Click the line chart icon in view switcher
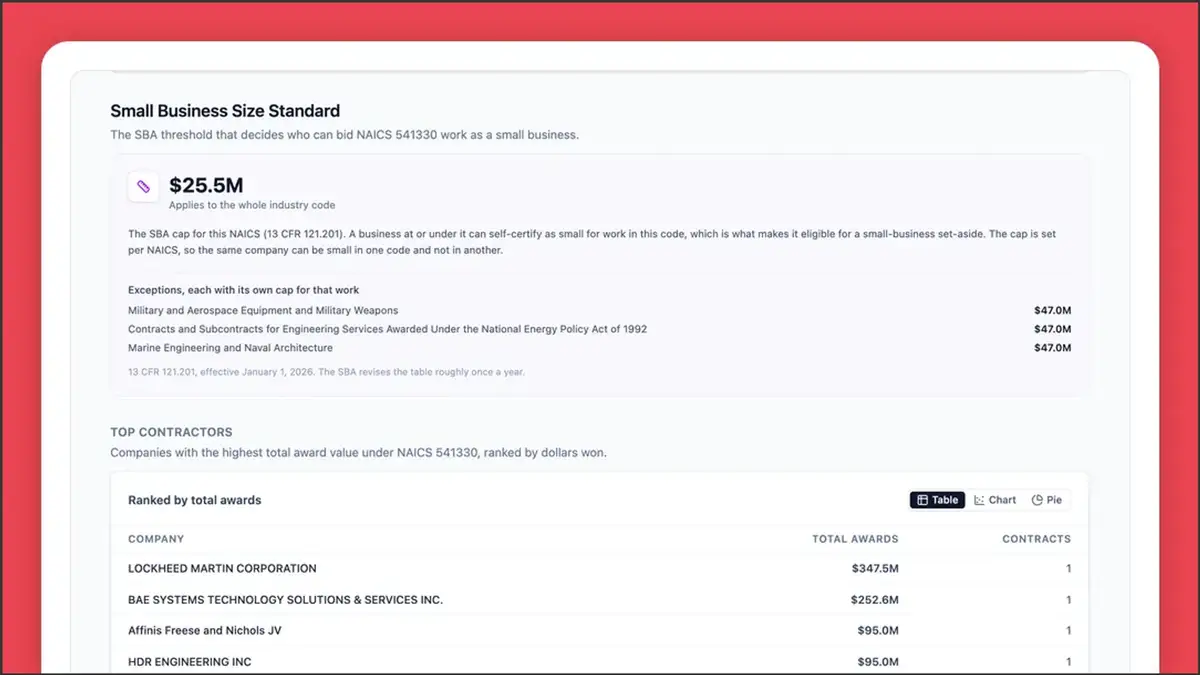Screen dimensions: 1200x675 coord(980,500)
